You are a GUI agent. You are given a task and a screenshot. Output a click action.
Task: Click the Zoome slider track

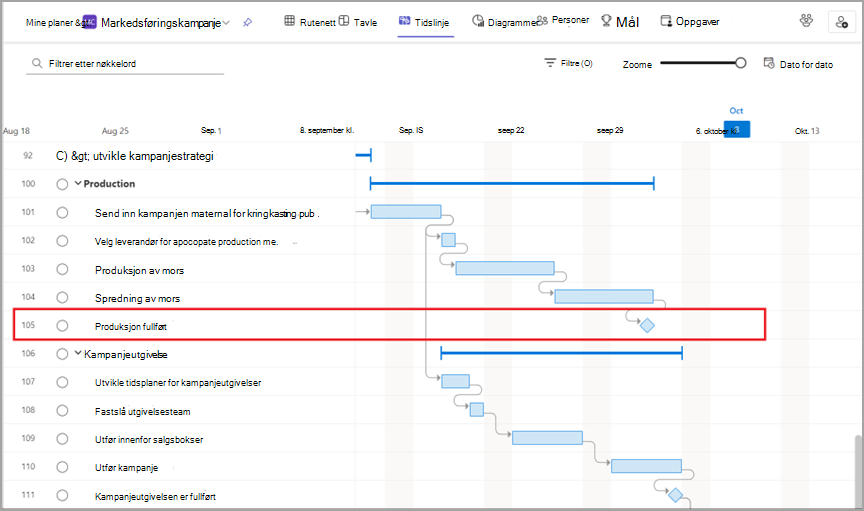tap(698, 63)
